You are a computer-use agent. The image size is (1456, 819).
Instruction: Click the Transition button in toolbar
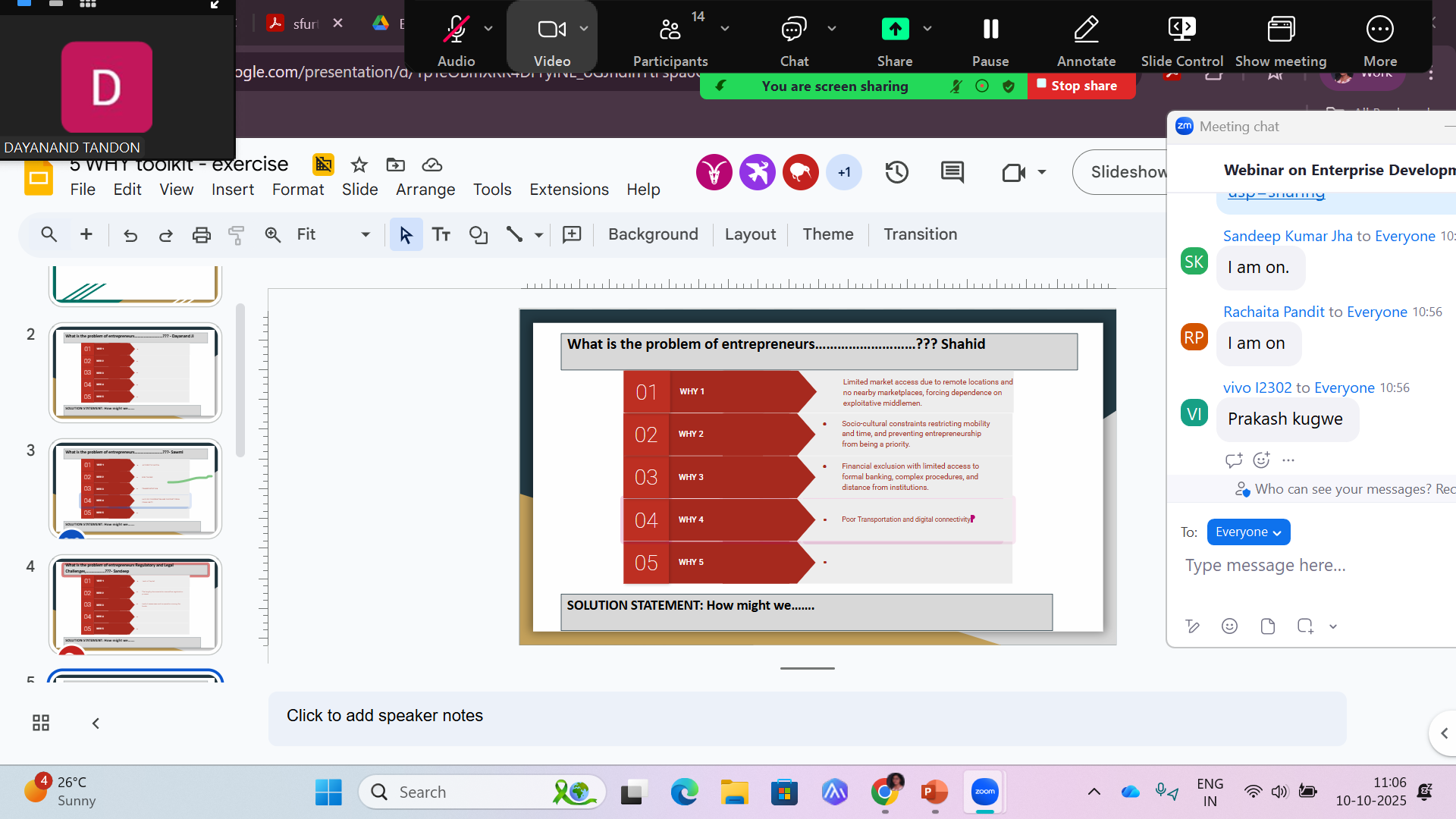coord(920,234)
